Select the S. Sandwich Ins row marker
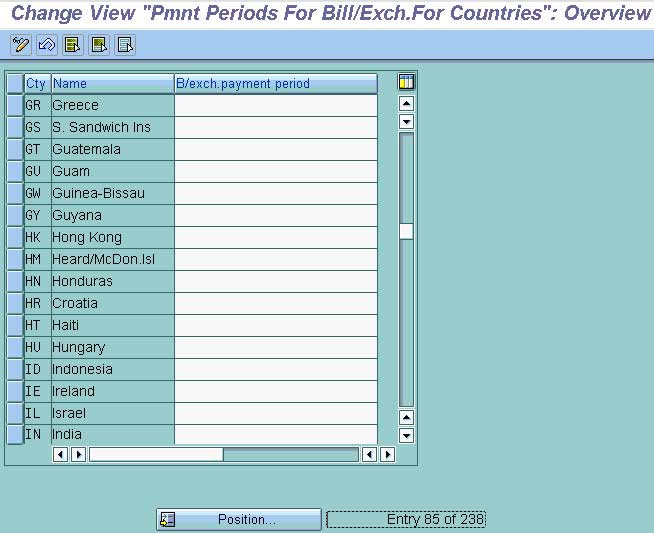This screenshot has width=654, height=533. 15,127
